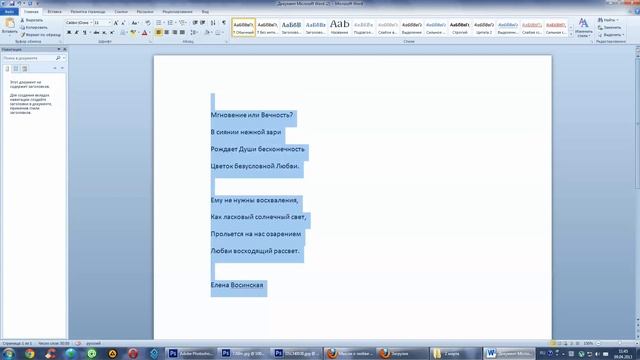640x360 pixels.
Task: Apply the Без интервала style
Action: tap(267, 27)
